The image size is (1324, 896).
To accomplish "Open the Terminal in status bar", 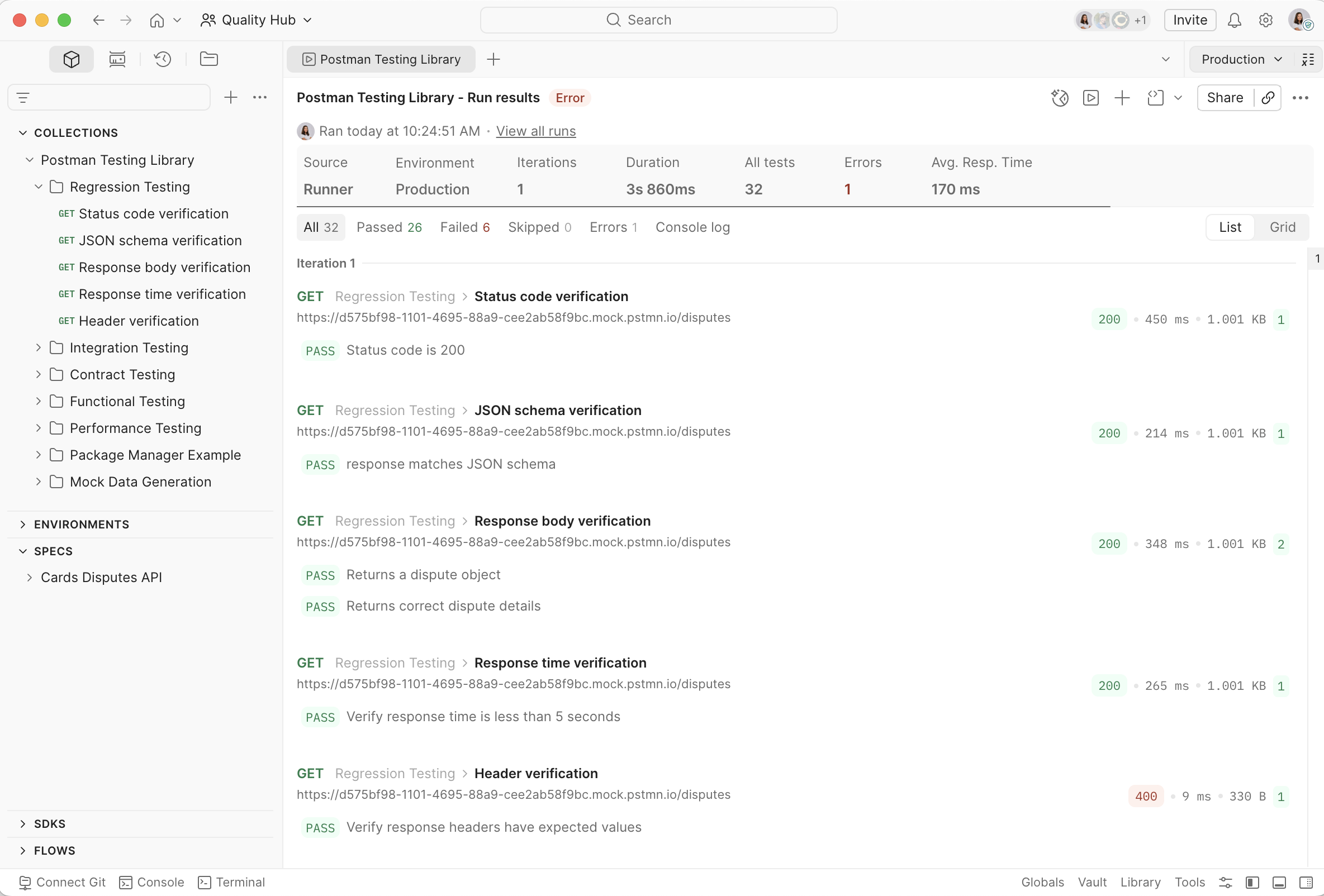I will [x=231, y=882].
